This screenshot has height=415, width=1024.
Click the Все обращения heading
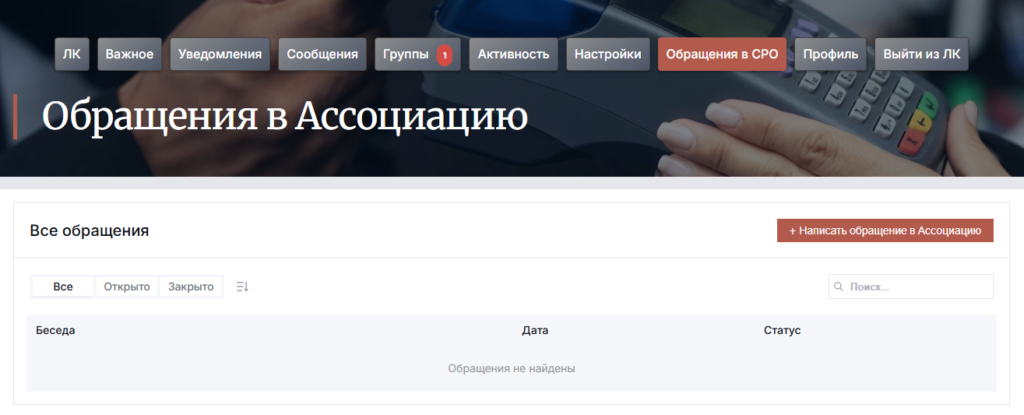pos(89,231)
